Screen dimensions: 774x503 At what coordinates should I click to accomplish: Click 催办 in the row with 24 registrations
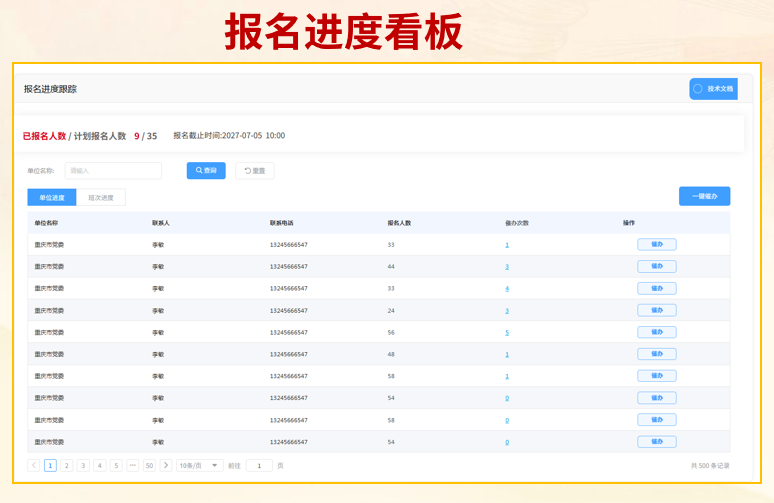pos(657,310)
